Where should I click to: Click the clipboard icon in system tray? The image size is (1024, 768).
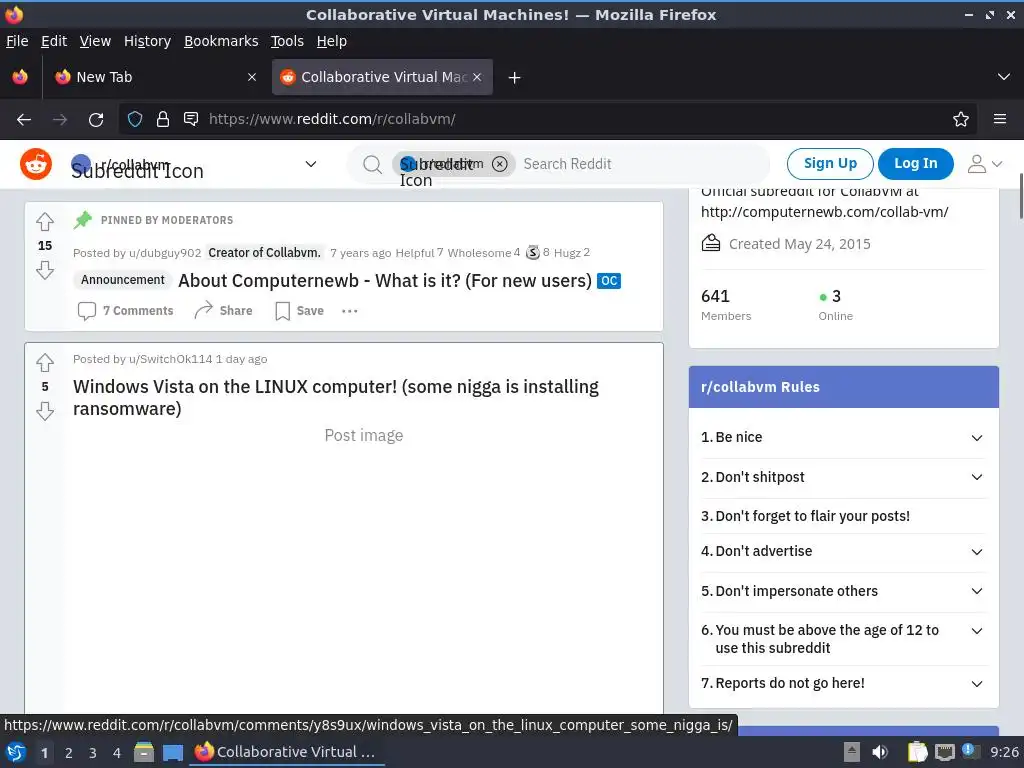918,752
